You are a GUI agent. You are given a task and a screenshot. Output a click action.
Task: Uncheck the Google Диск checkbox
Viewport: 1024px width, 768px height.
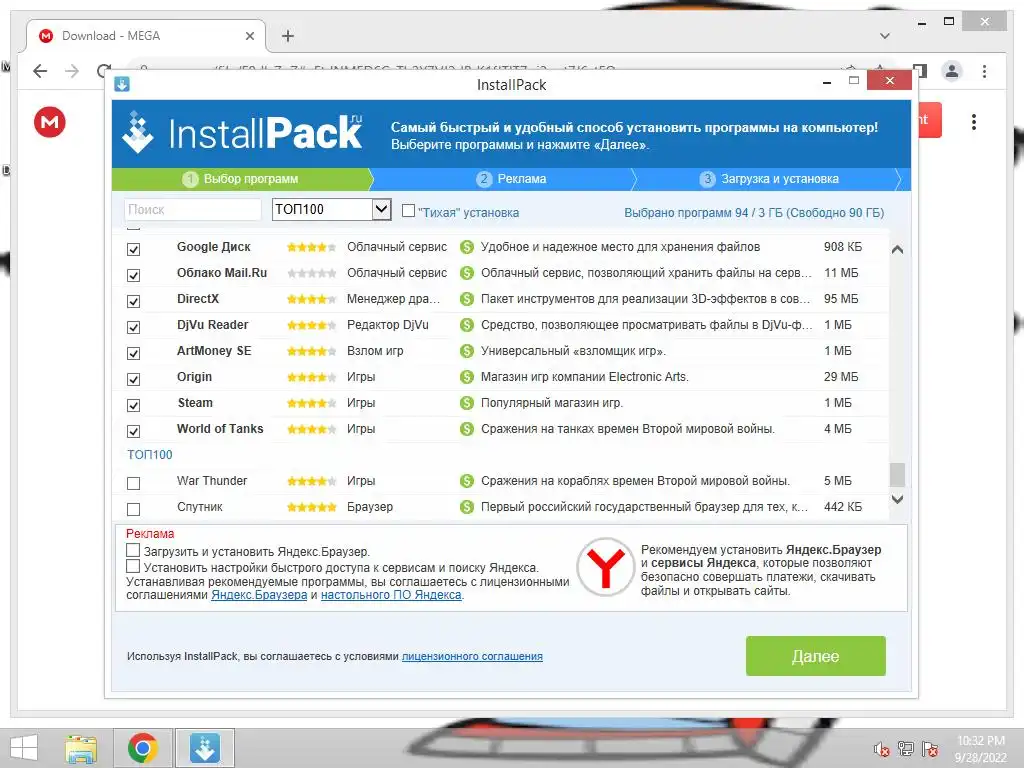click(133, 249)
